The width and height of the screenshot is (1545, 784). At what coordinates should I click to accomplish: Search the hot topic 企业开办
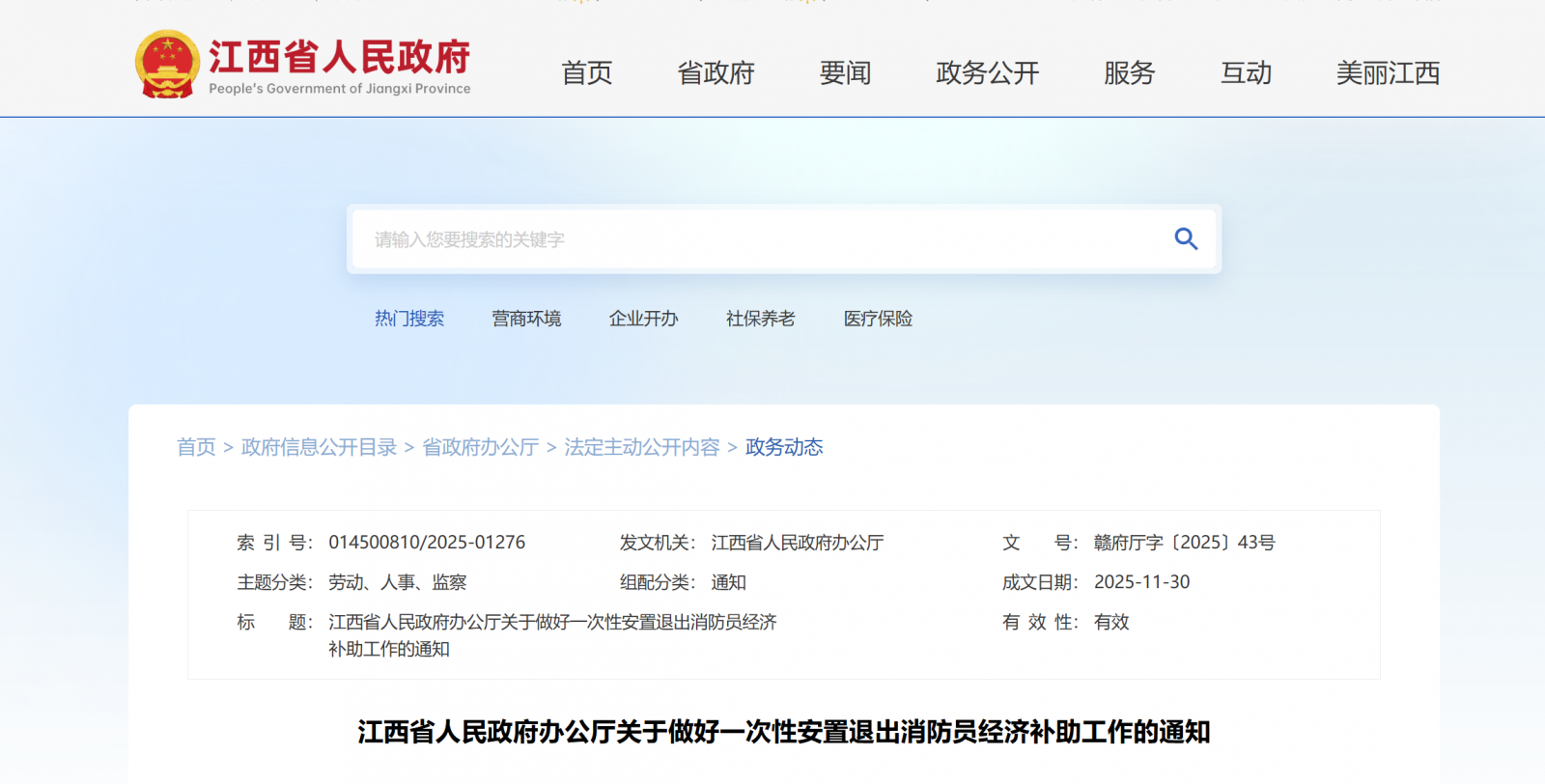(x=643, y=319)
